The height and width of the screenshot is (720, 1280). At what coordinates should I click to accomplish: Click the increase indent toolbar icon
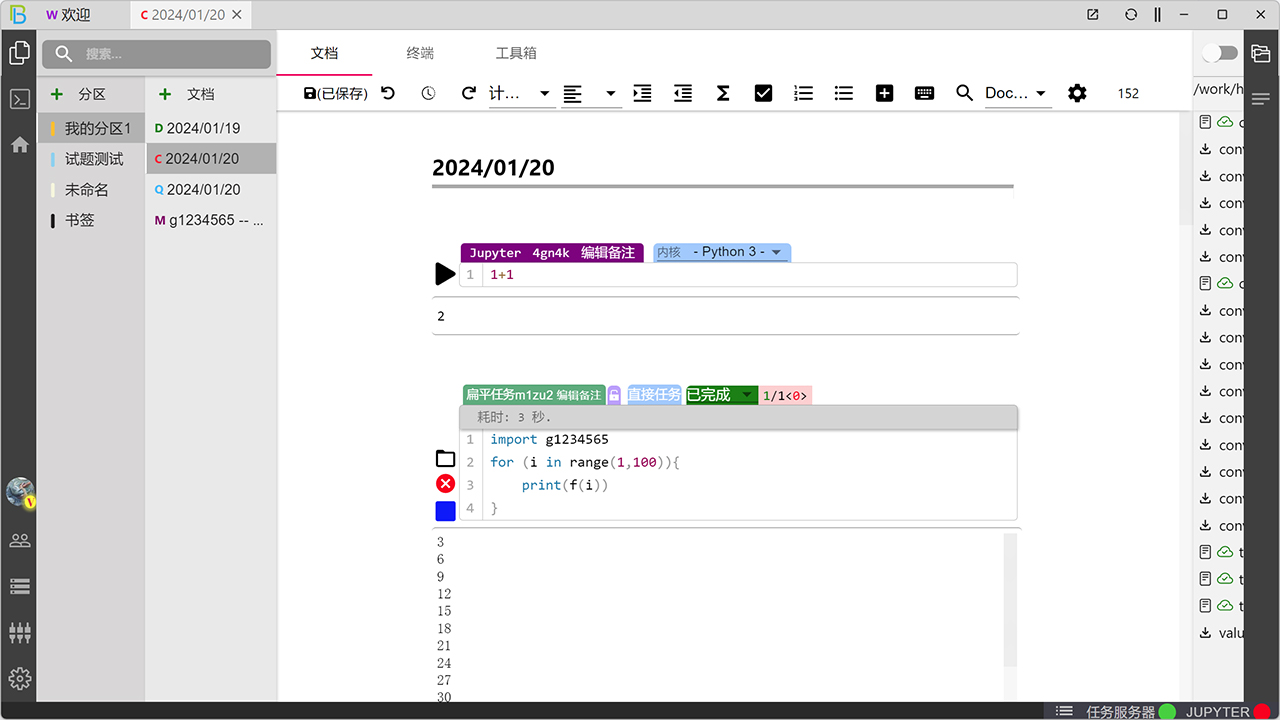(x=642, y=93)
